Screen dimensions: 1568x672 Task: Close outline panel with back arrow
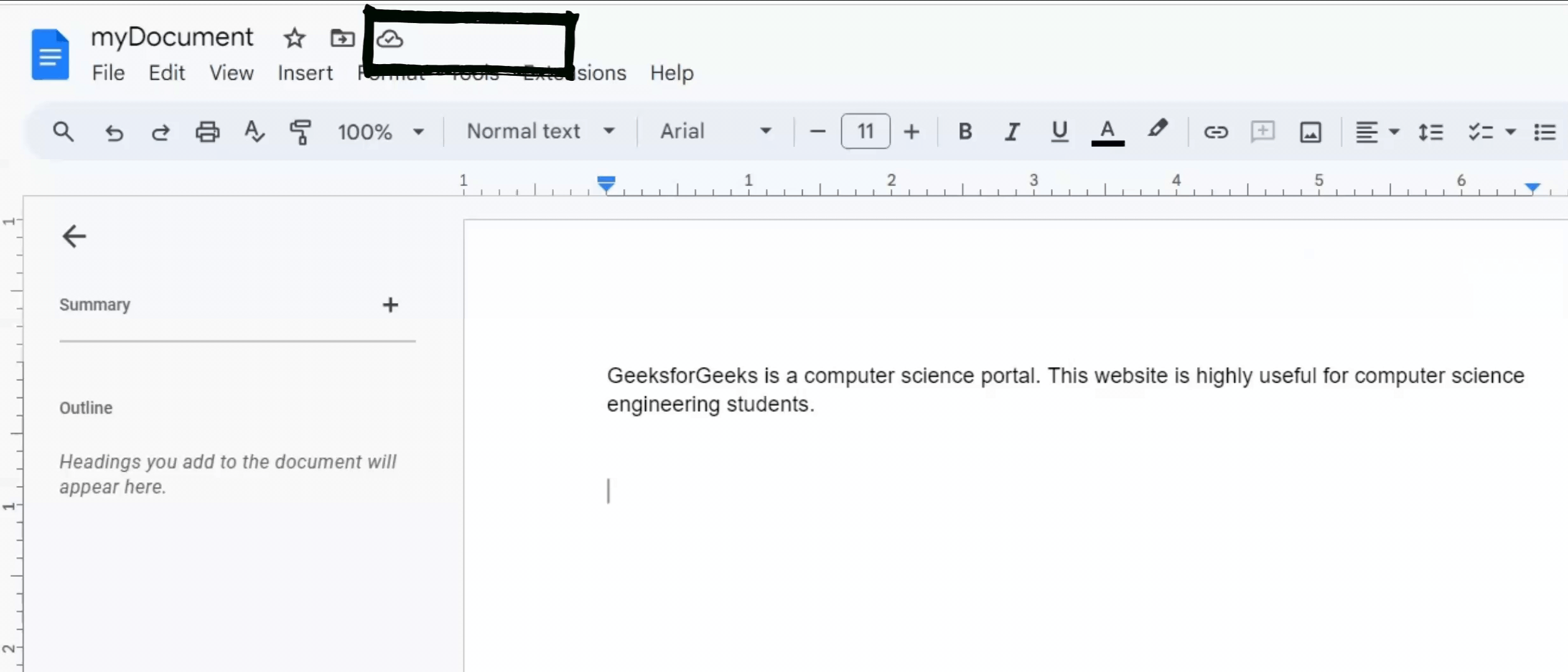point(74,236)
